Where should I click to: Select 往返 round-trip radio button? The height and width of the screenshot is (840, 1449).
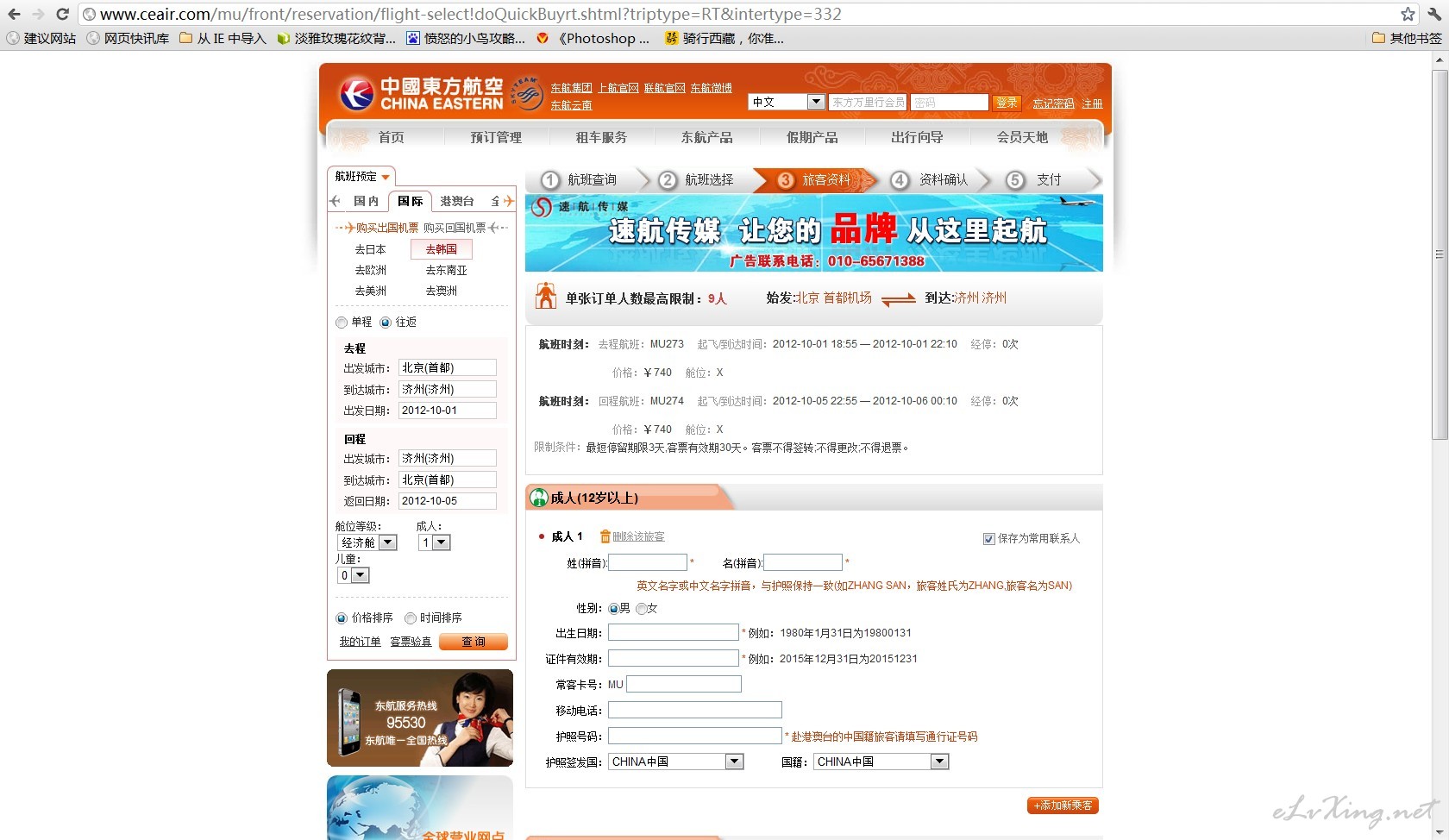pyautogui.click(x=386, y=323)
